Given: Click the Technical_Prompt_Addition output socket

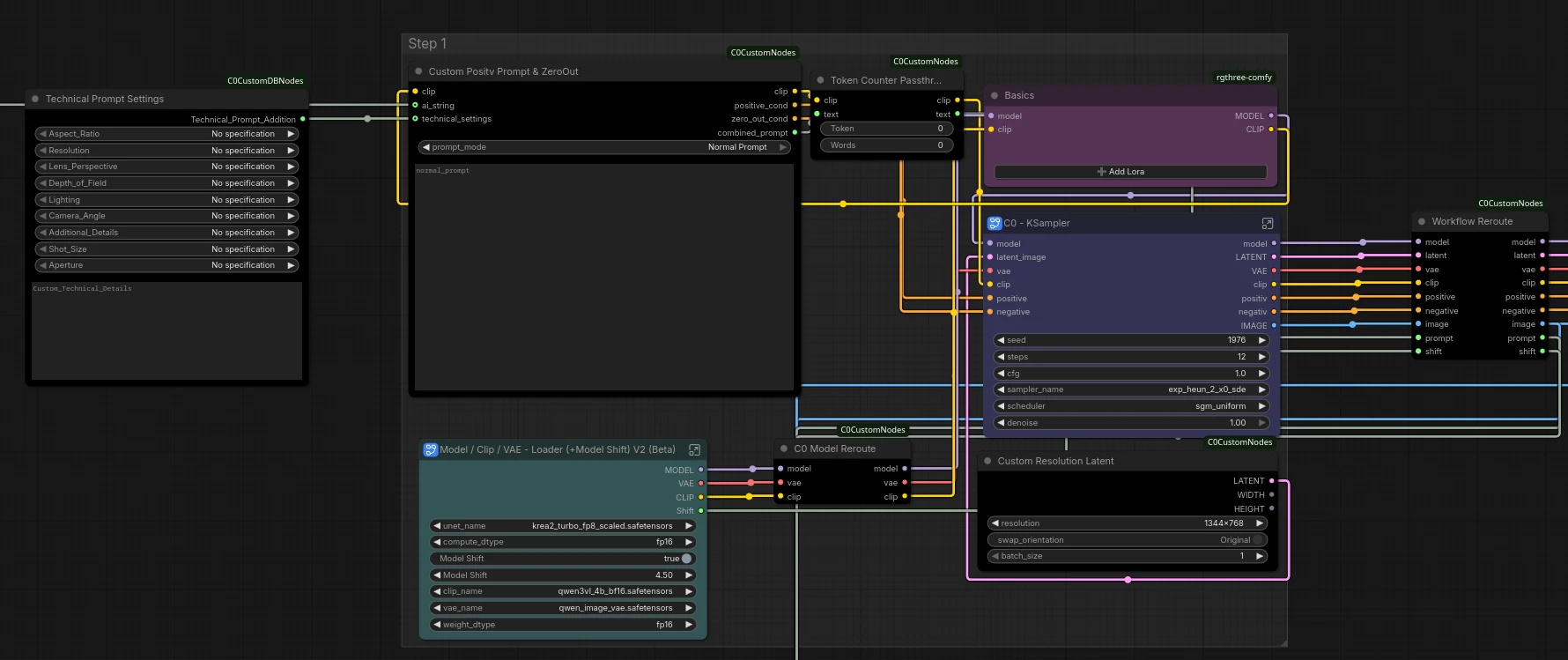Looking at the screenshot, I should click(303, 119).
